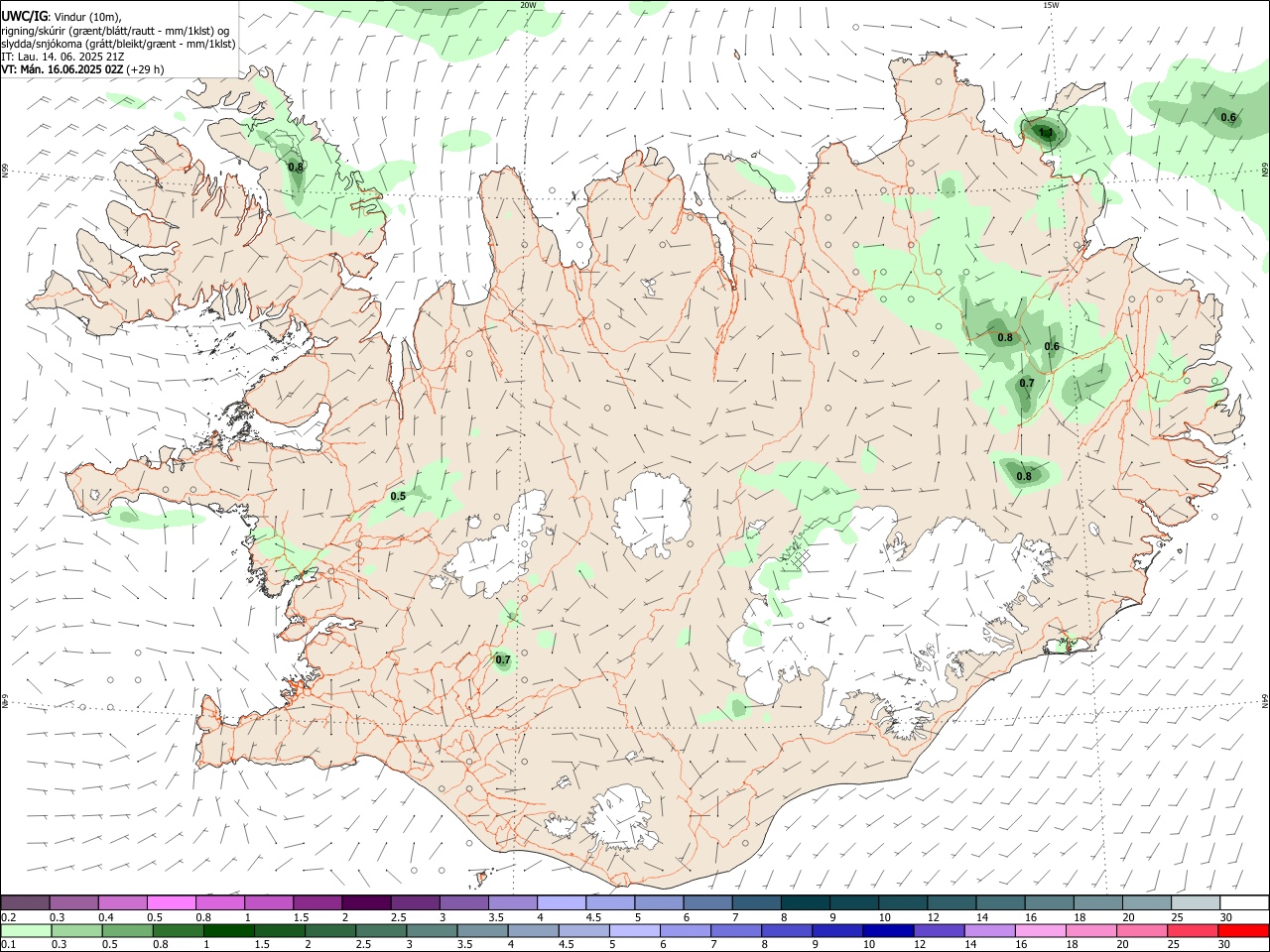The height and width of the screenshot is (952, 1270).
Task: Choose the upper legend swatch between 0.4 and 0.5
Action: [x=122, y=902]
